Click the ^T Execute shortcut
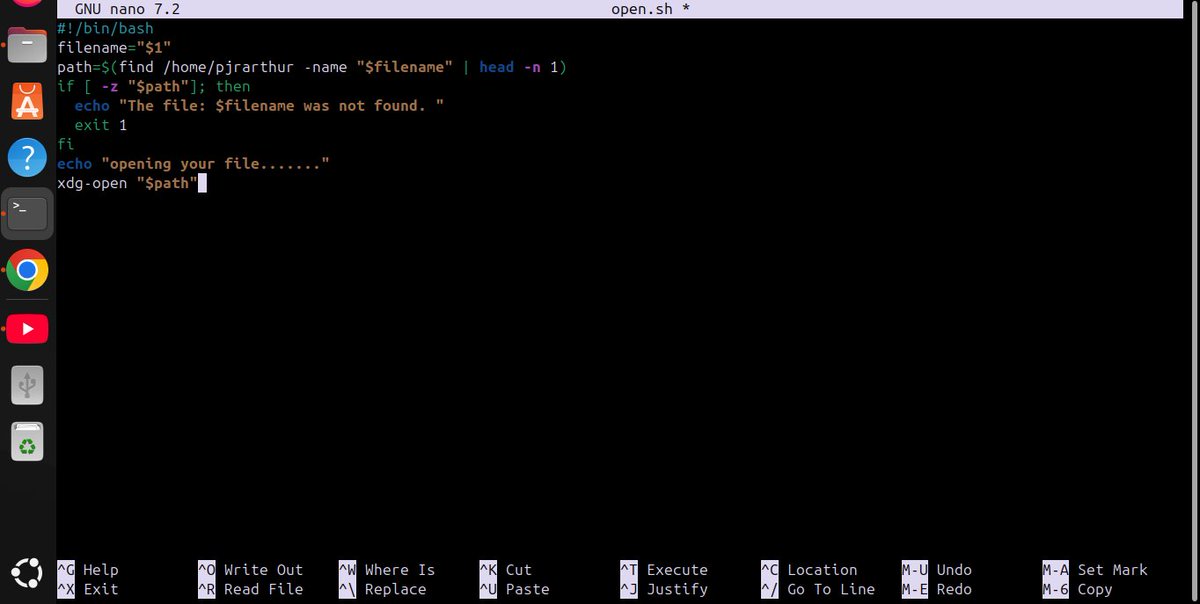This screenshot has width=1200, height=604. 664,570
